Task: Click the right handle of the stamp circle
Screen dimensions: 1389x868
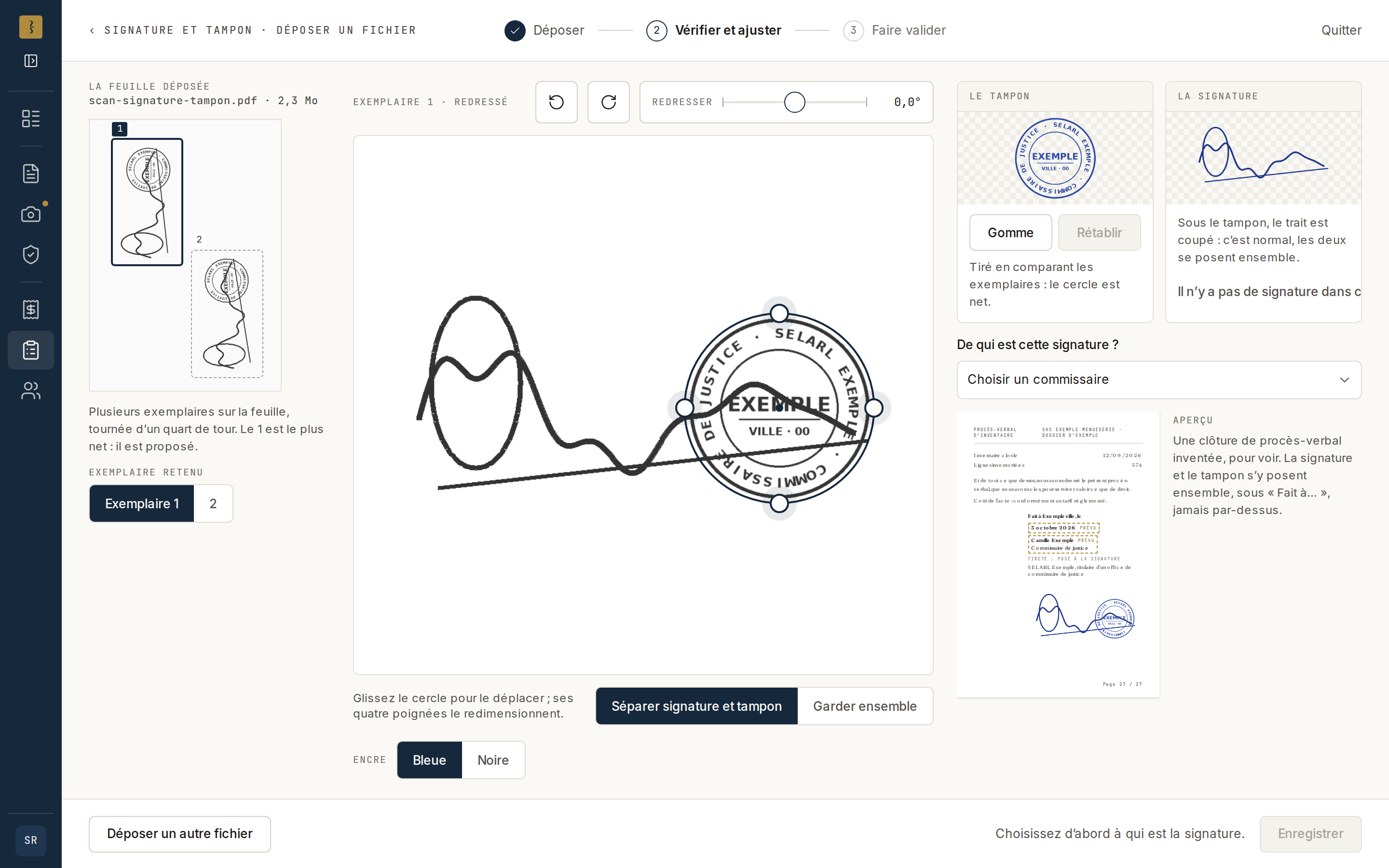Action: (x=873, y=408)
